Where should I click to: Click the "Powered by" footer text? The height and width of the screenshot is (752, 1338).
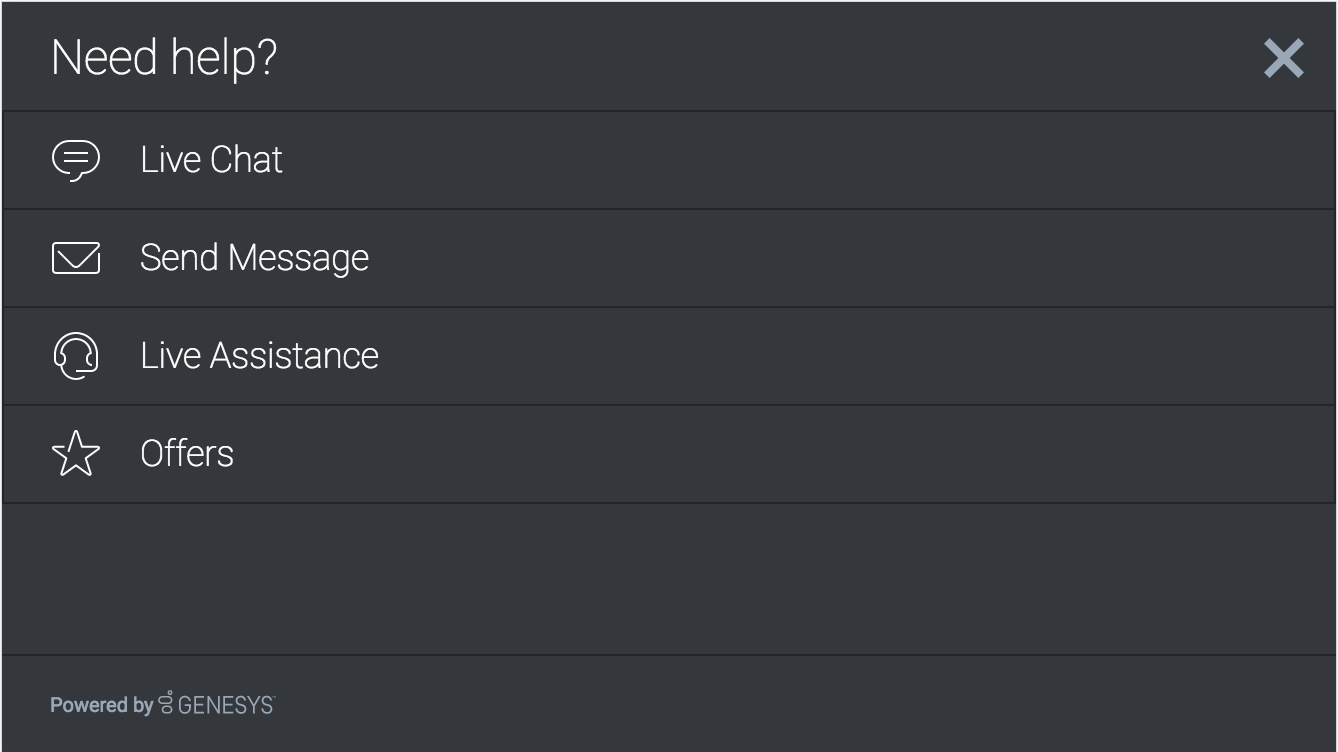click(x=101, y=705)
